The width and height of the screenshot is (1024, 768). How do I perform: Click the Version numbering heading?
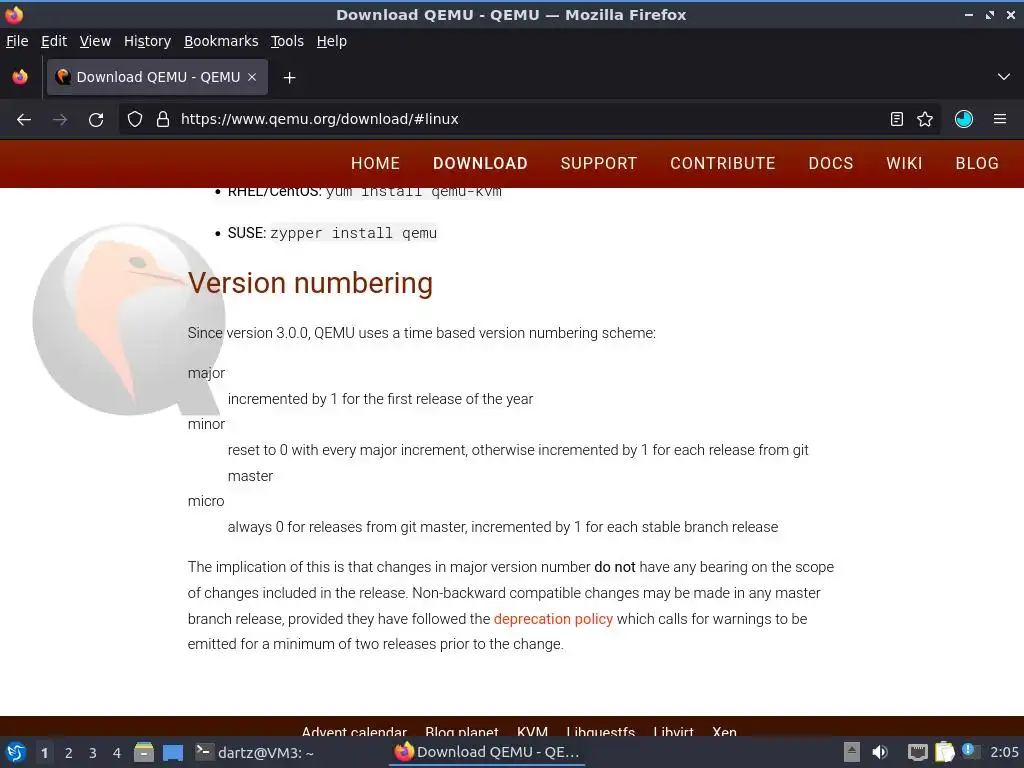(x=310, y=283)
